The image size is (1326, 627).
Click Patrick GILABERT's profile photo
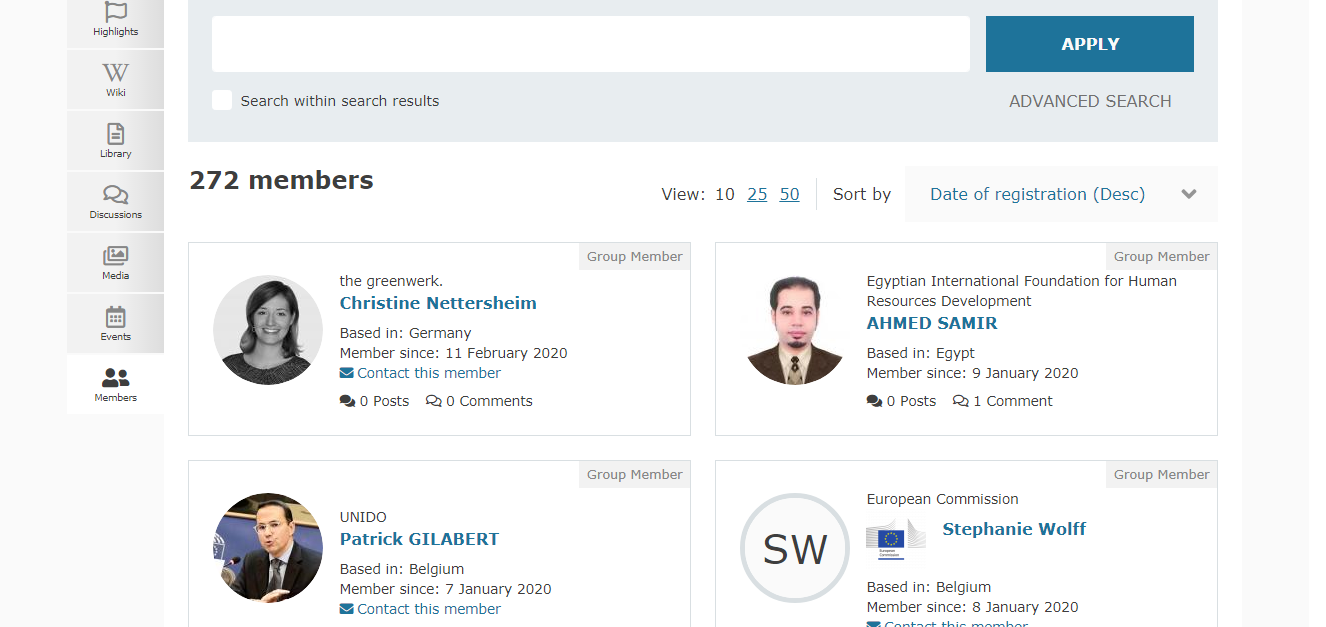[x=268, y=547]
